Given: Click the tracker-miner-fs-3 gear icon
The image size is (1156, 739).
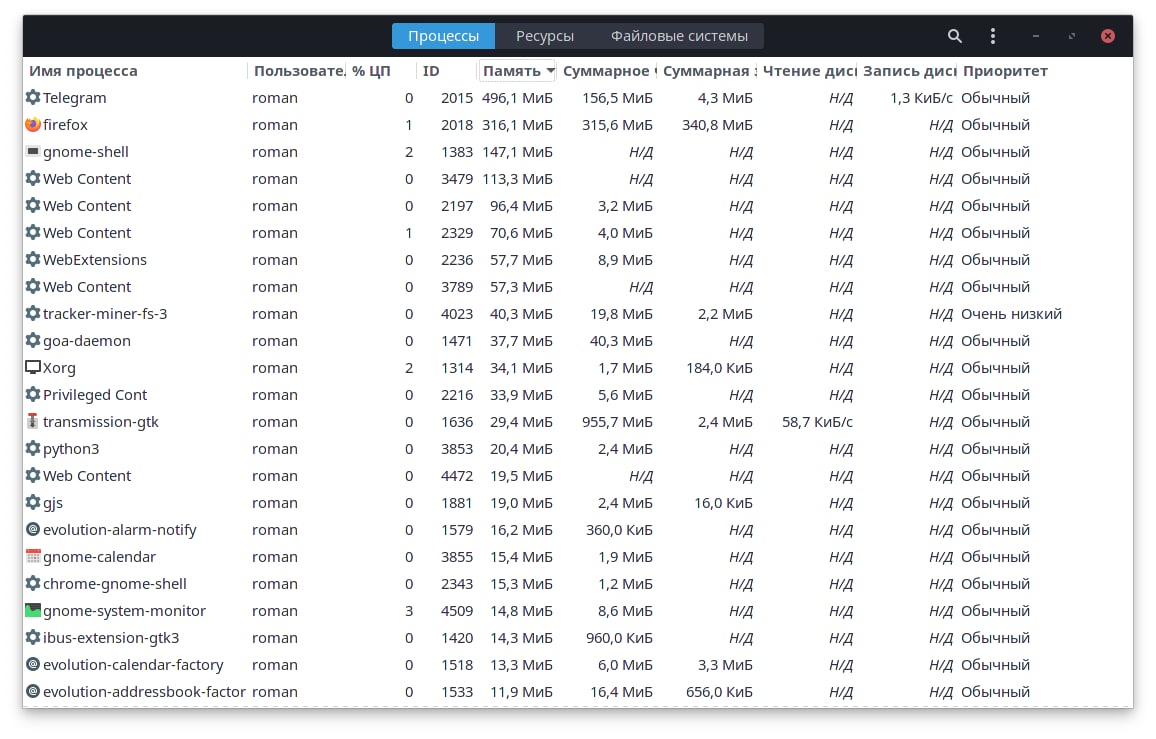Looking at the screenshot, I should 32,313.
